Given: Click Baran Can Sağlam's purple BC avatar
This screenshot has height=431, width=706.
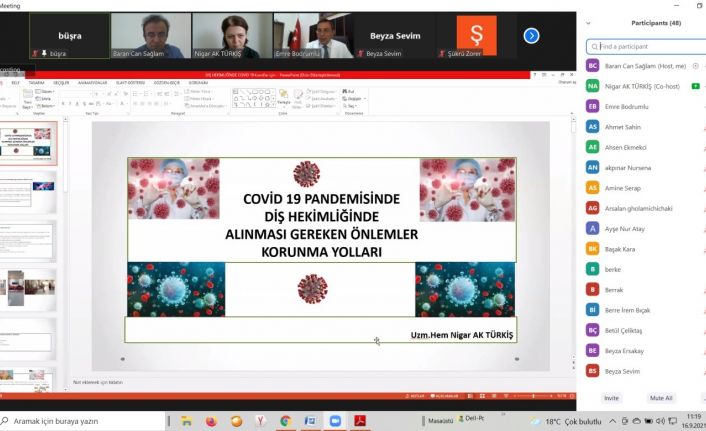Looking at the screenshot, I should coord(593,66).
